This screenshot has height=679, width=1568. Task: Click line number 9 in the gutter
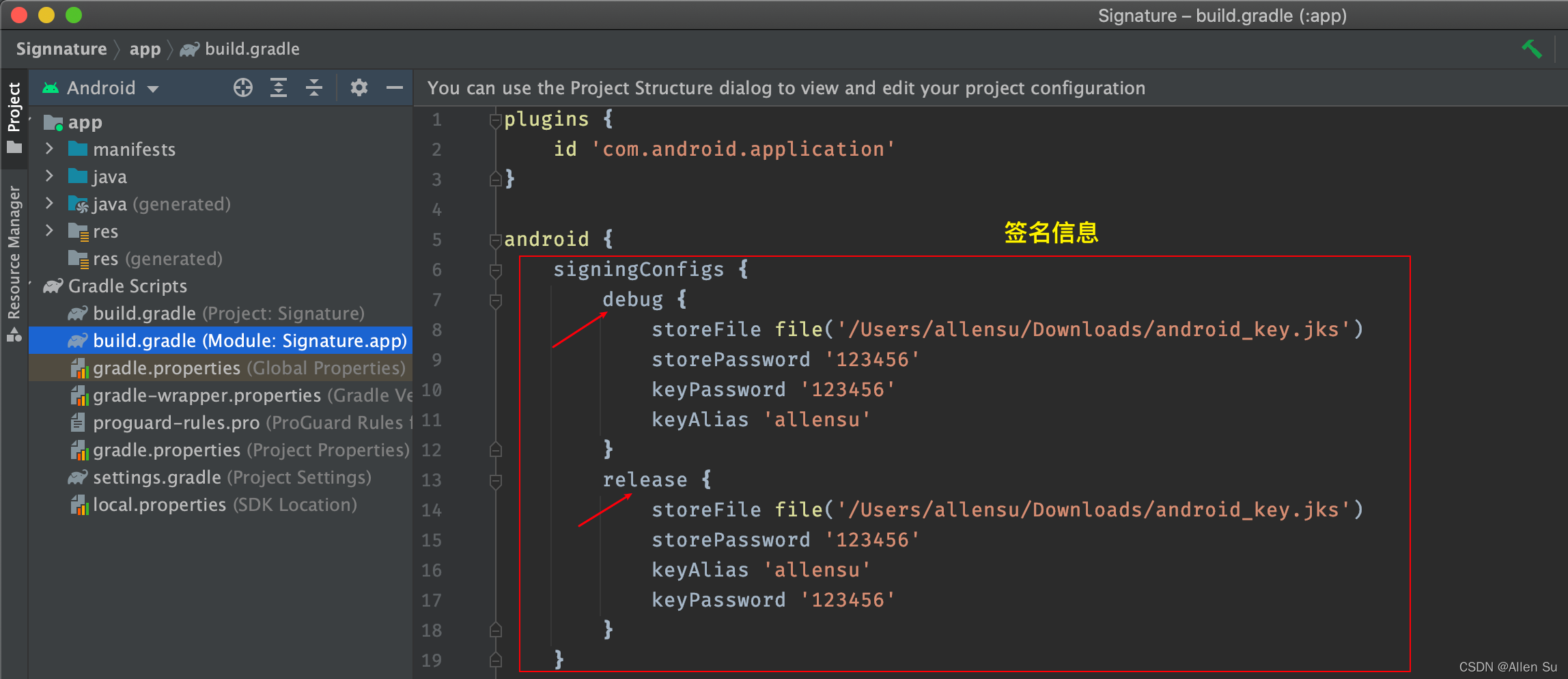[x=436, y=360]
